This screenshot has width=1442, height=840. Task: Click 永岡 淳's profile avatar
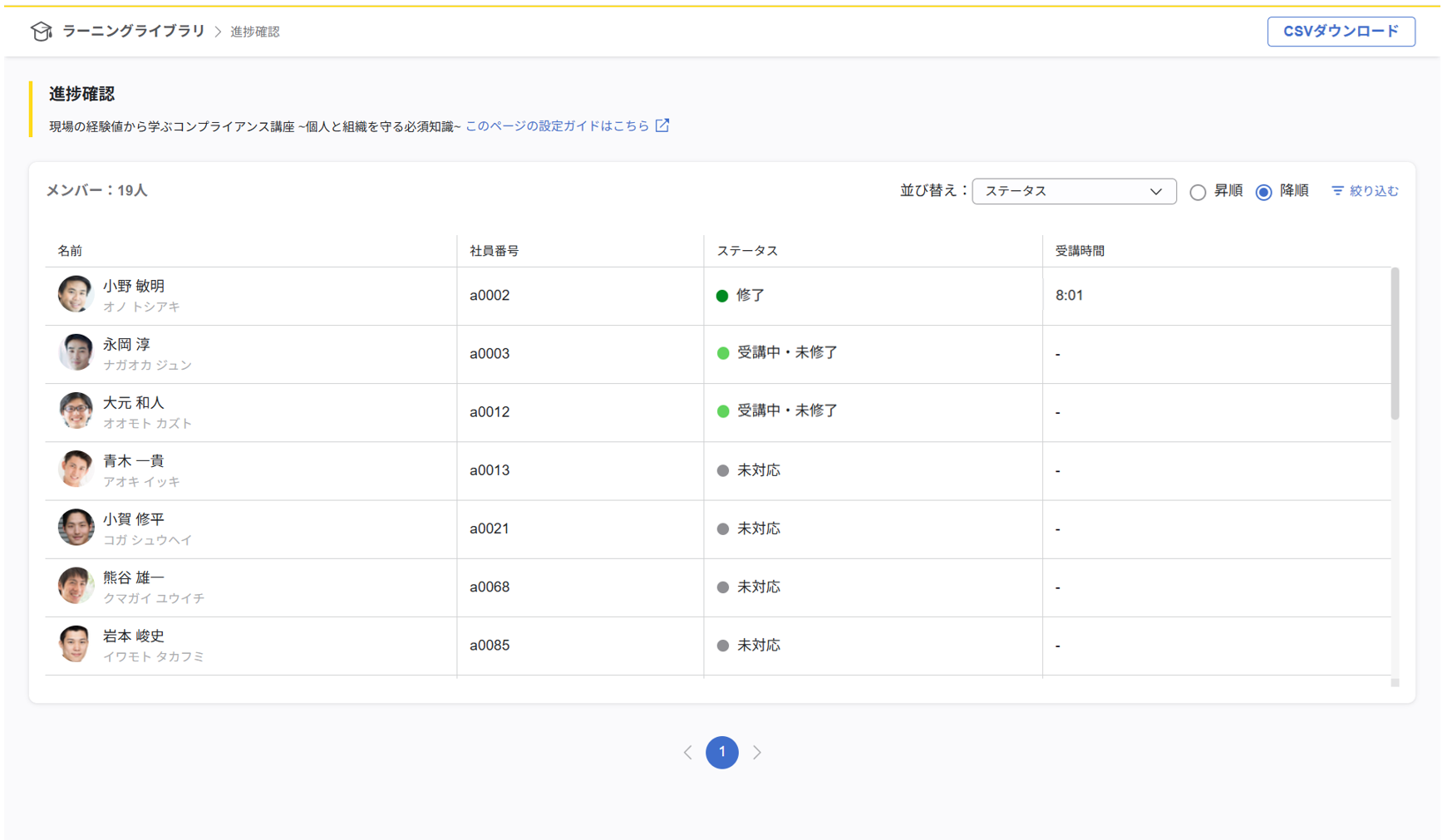point(76,353)
